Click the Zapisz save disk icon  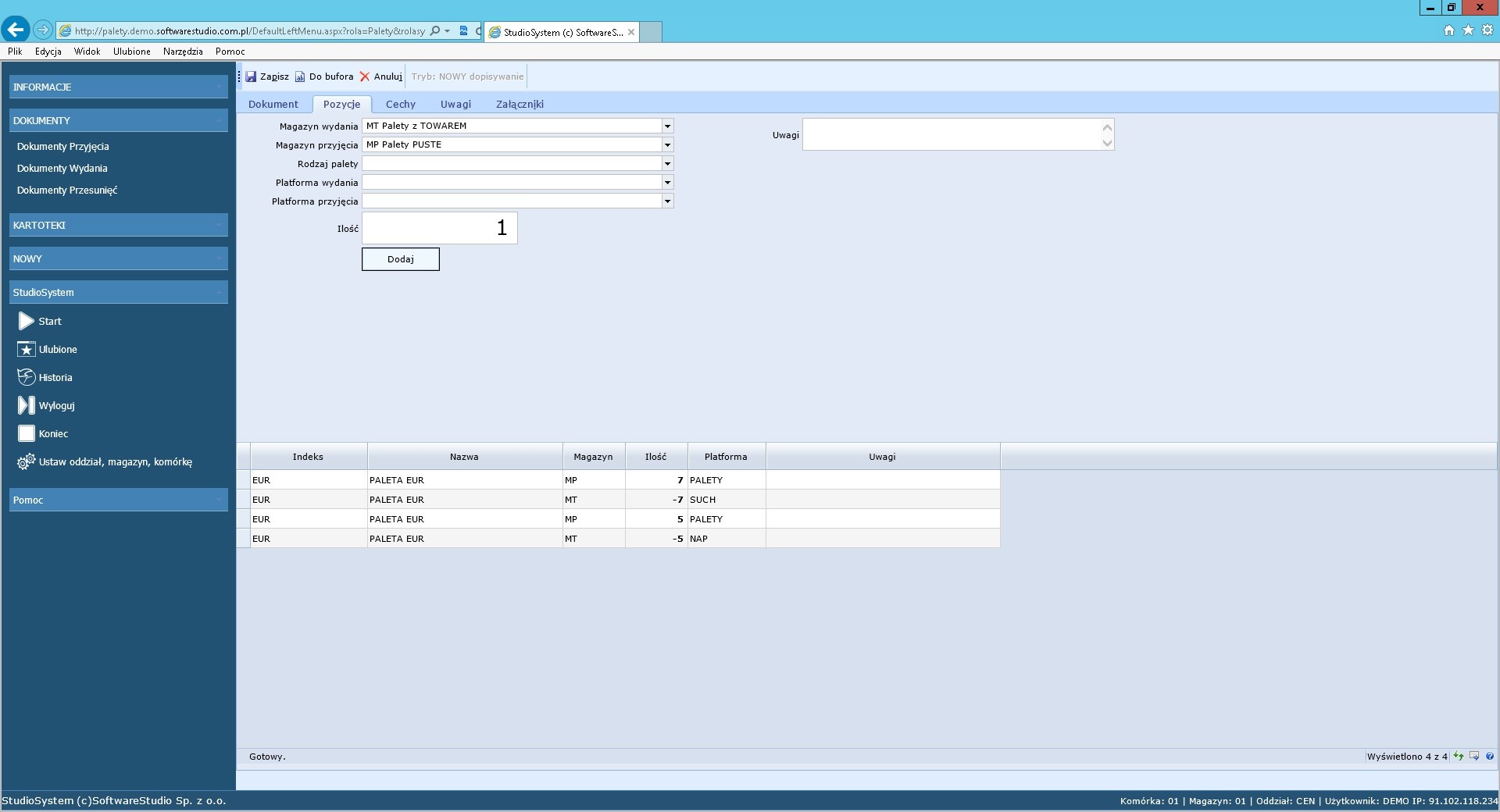[251, 77]
